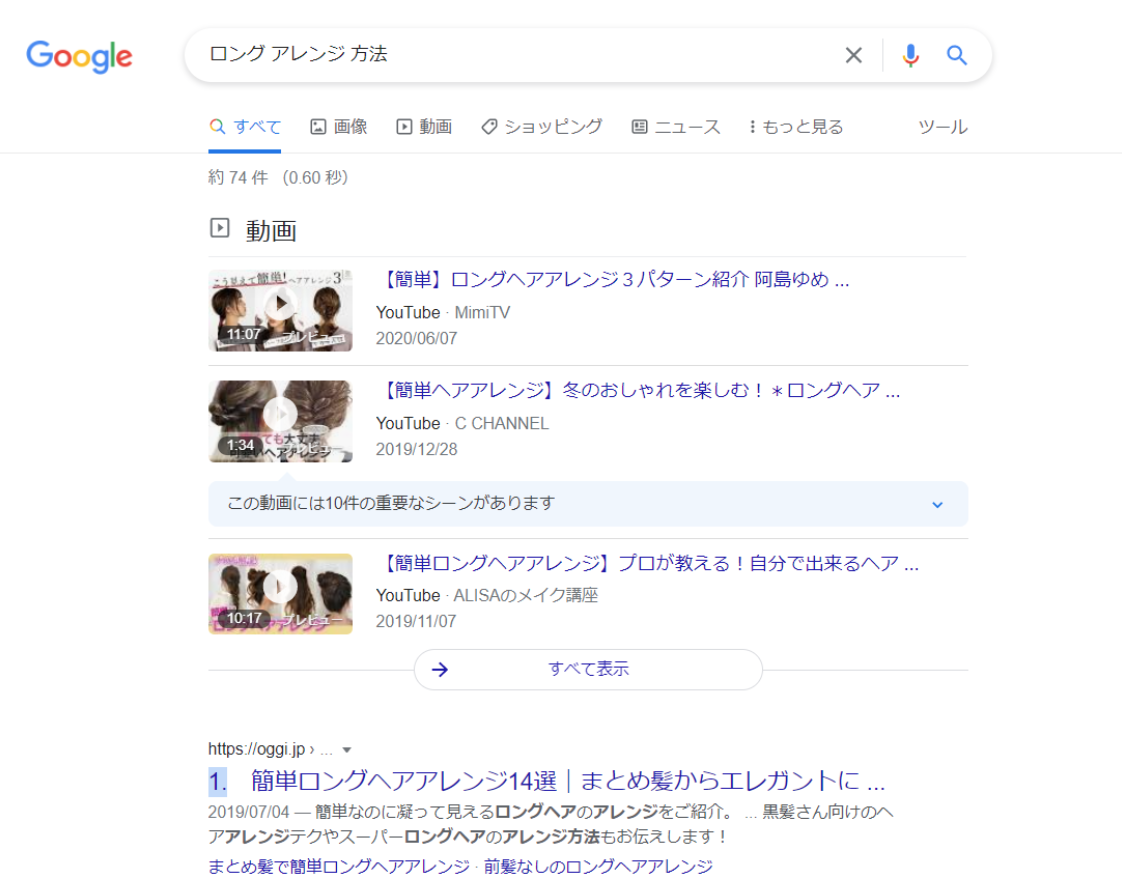Open the ALISA makeup video thumbnail
Viewport: 1122px width, 892px height.
coord(280,593)
